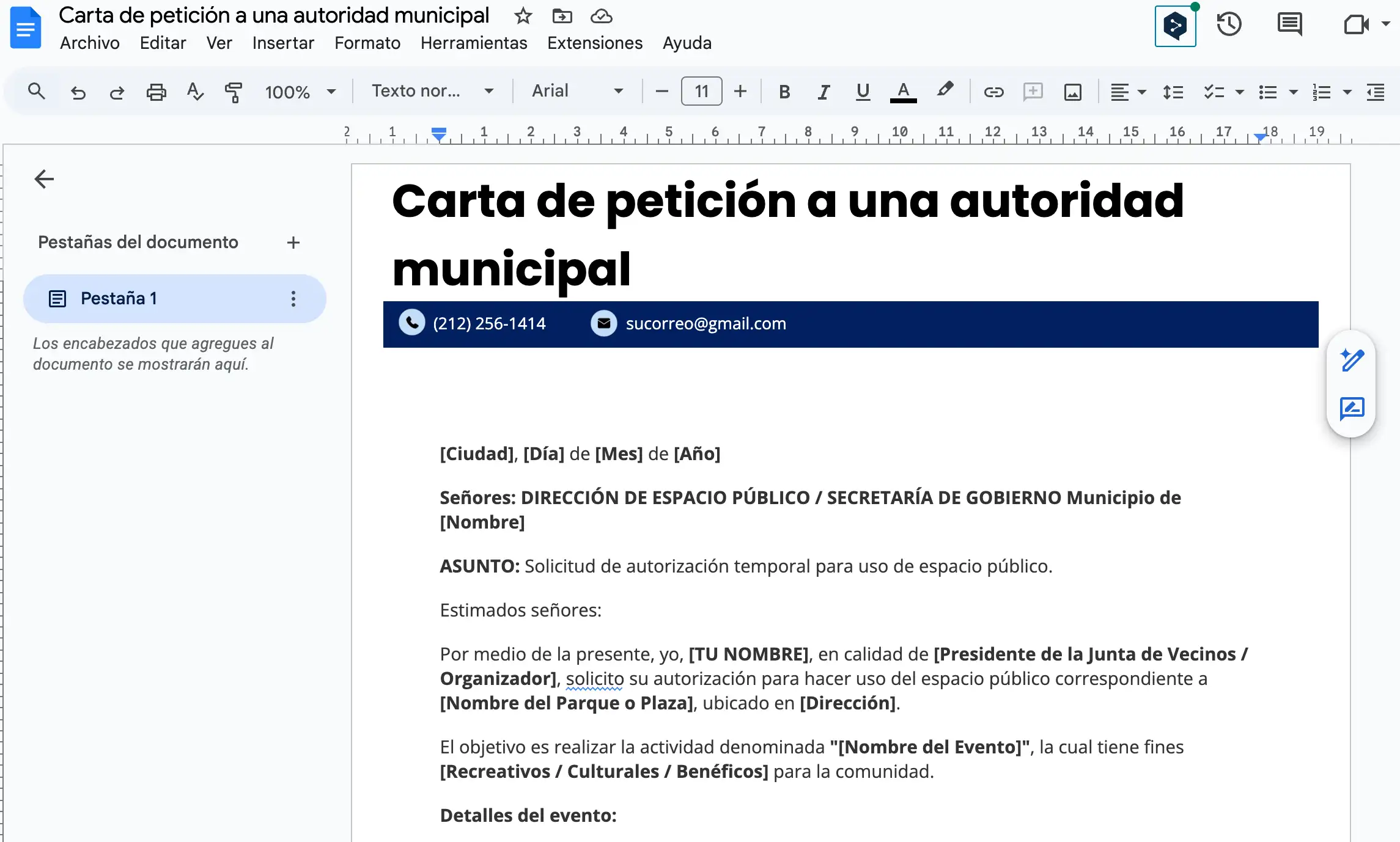Open the spelling and grammar check icon
Viewport: 1400px width, 842px height.
pos(194,91)
